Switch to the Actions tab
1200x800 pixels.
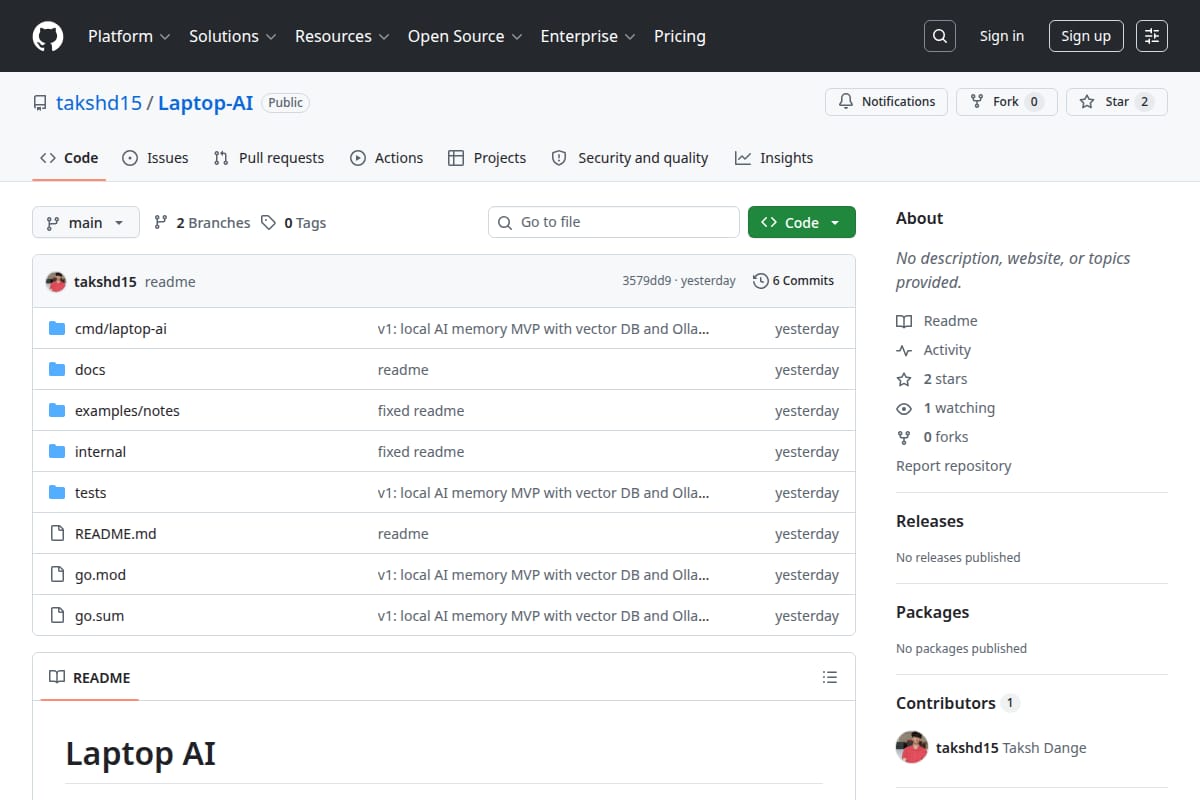pyautogui.click(x=386, y=158)
